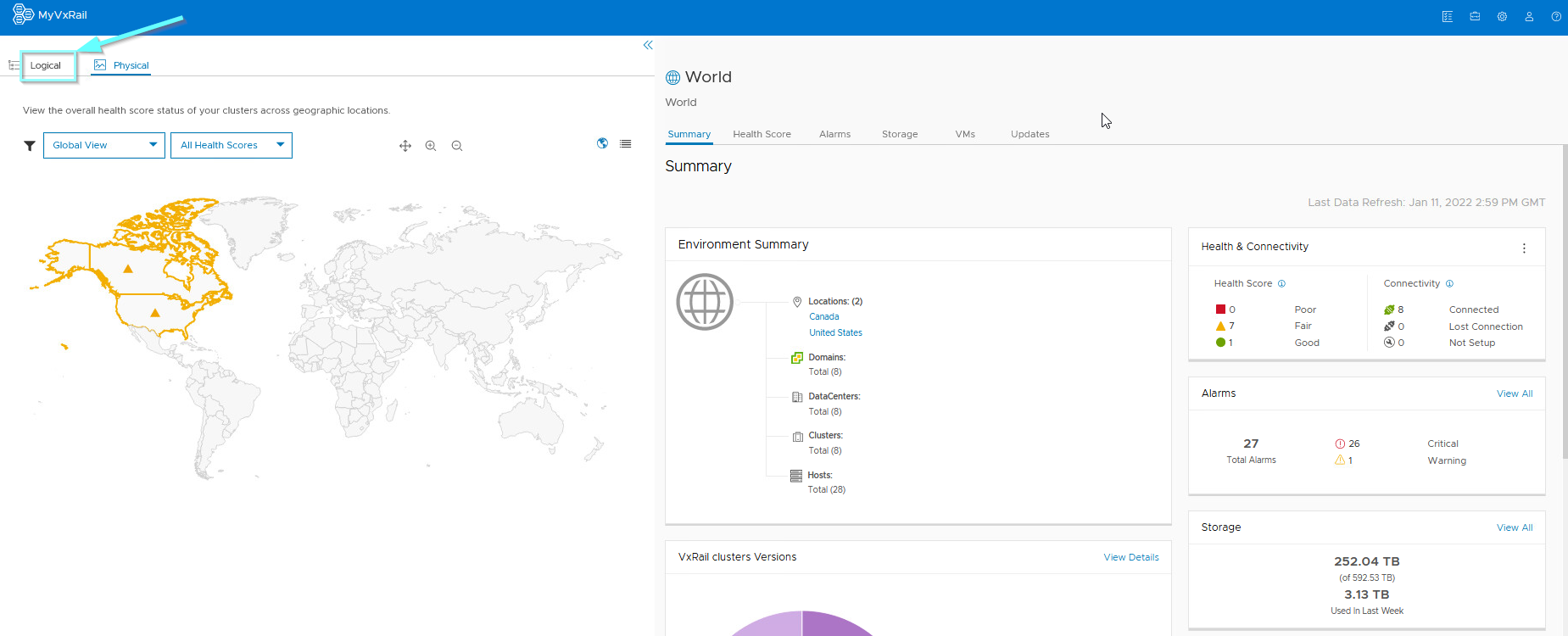Click United States warning marker on map

tap(155, 313)
